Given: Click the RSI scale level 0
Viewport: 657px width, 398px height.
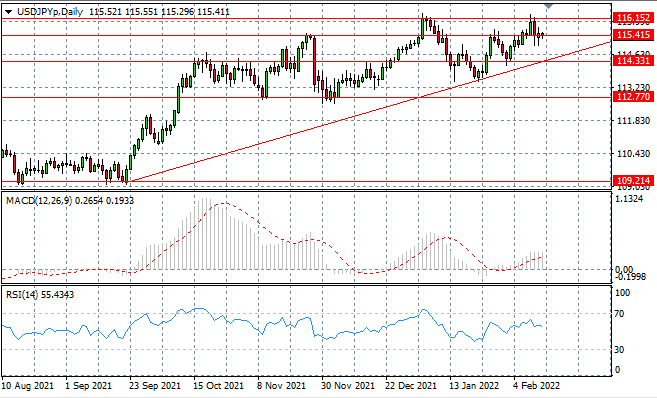Looking at the screenshot, I should click(617, 370).
